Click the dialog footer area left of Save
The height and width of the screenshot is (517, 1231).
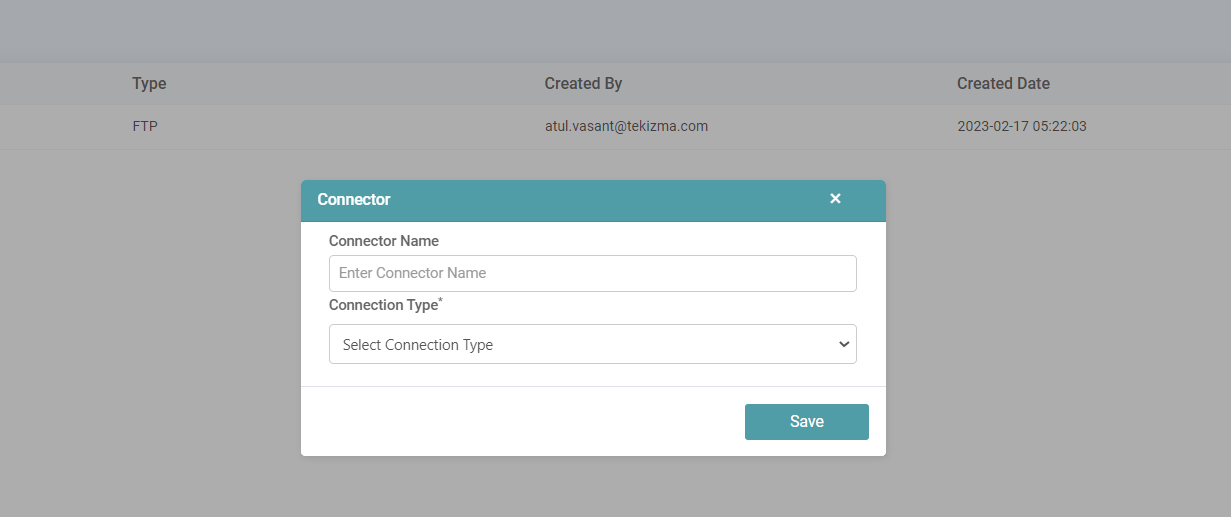tap(520, 422)
